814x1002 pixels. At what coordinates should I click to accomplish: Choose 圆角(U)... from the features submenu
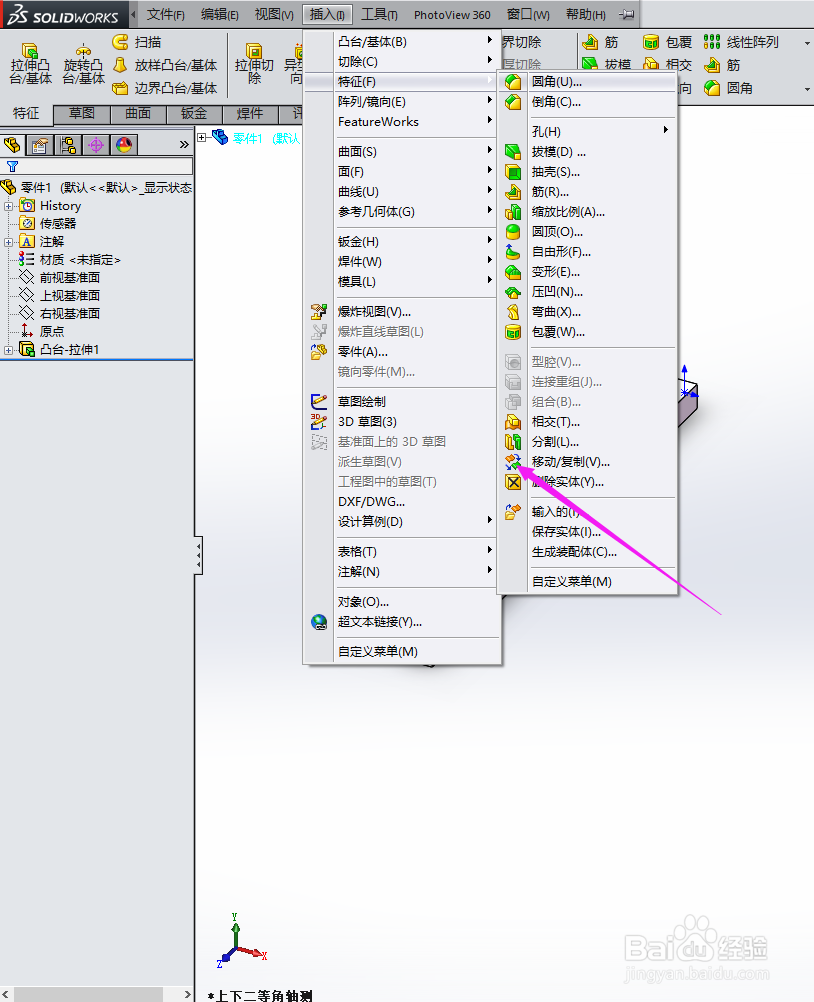tap(587, 82)
